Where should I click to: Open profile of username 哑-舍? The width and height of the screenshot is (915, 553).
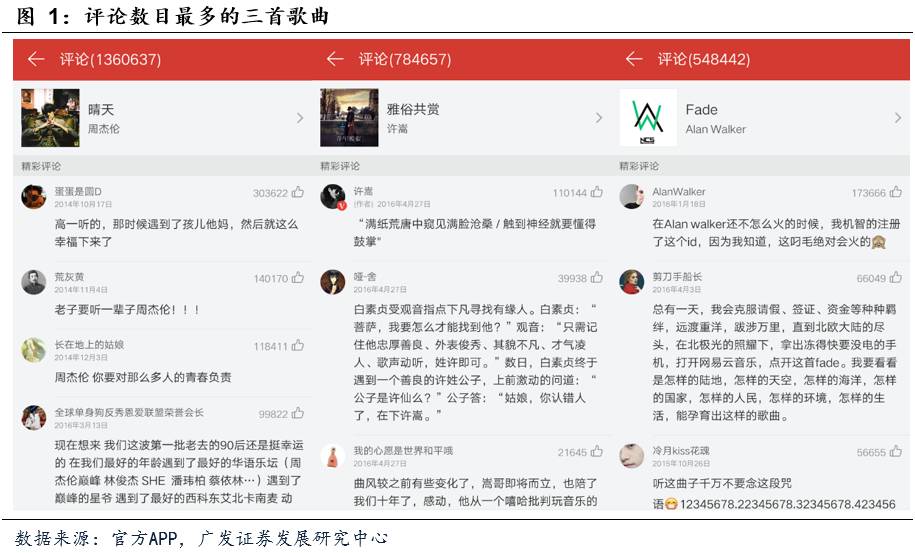click(365, 277)
